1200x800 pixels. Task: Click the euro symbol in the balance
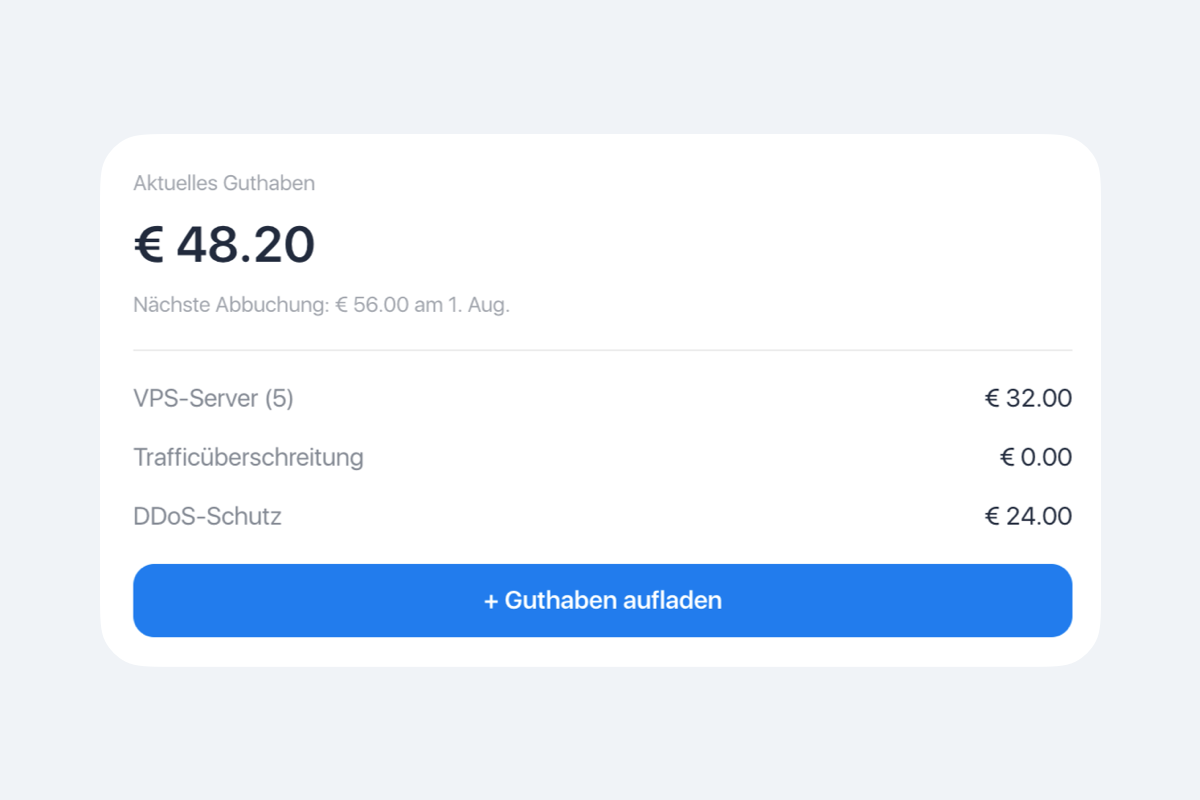click(x=148, y=245)
